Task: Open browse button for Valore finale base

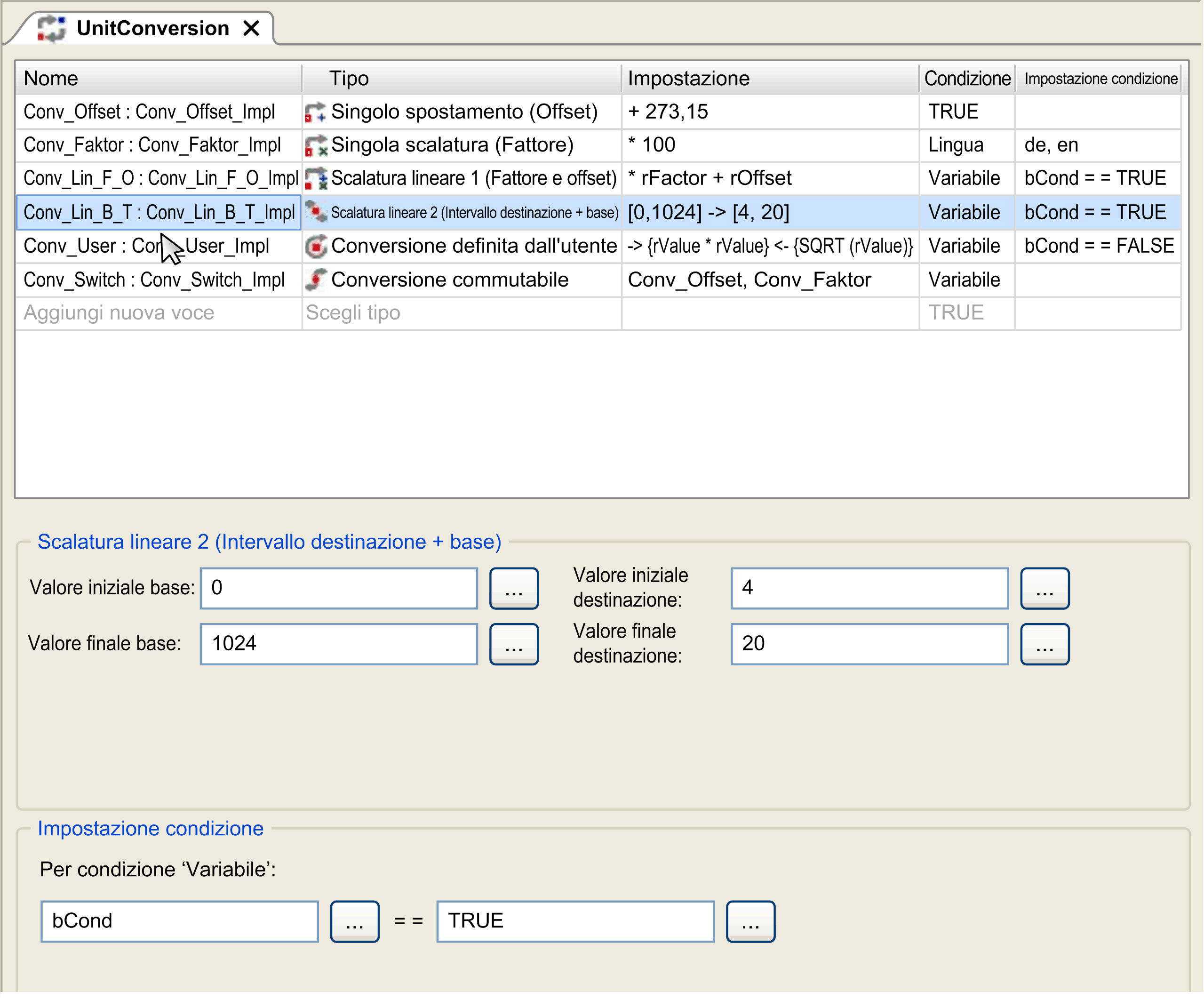Action: [x=514, y=644]
